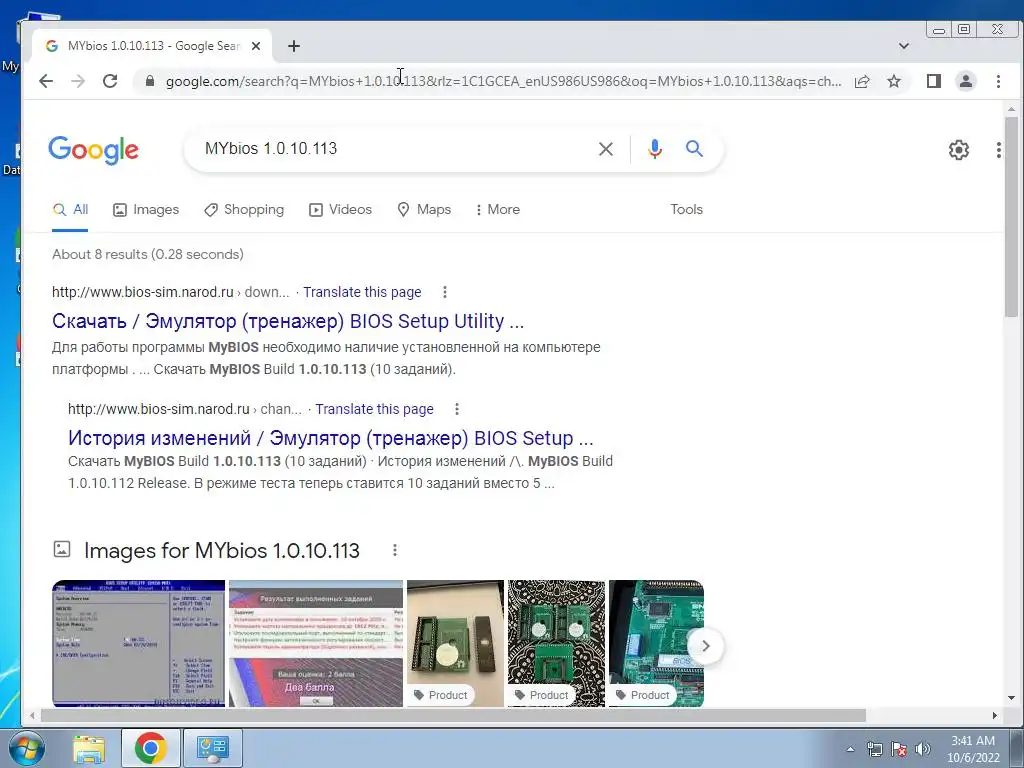Click the horizontal scrollbar thumb
This screenshot has width=1024, height=768.
(453, 716)
